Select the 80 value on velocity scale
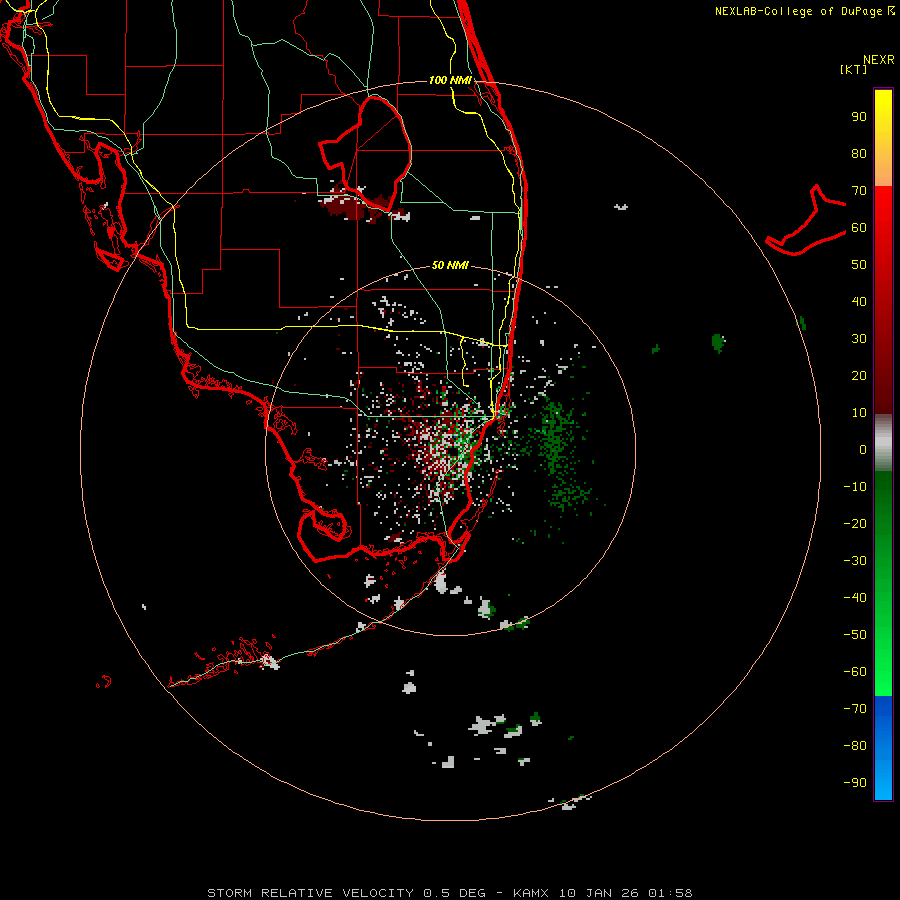The height and width of the screenshot is (900, 900). 859,154
